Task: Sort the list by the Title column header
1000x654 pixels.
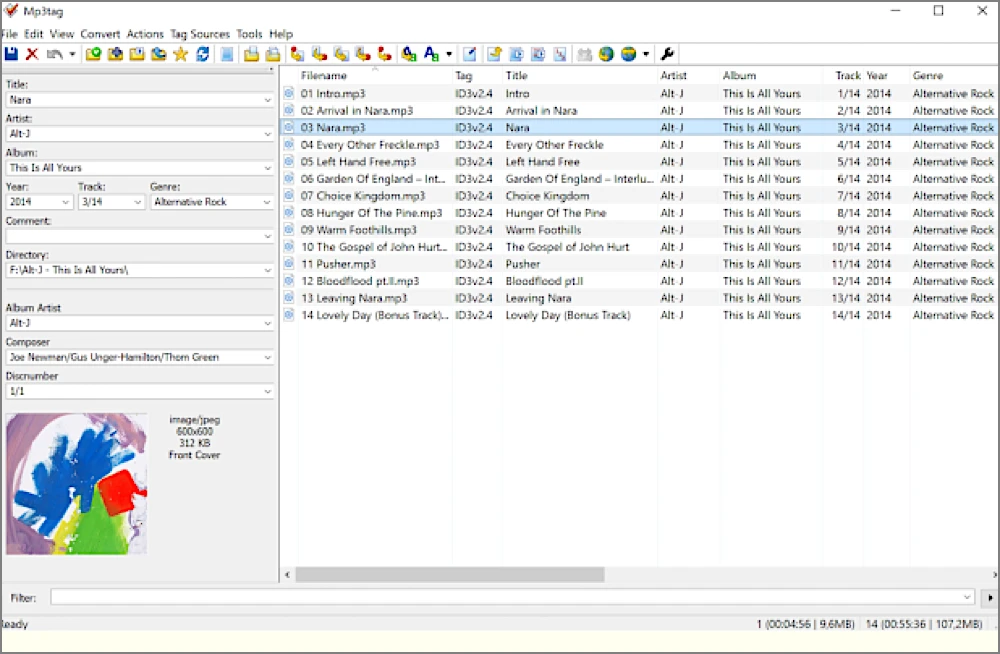Action: 580,75
